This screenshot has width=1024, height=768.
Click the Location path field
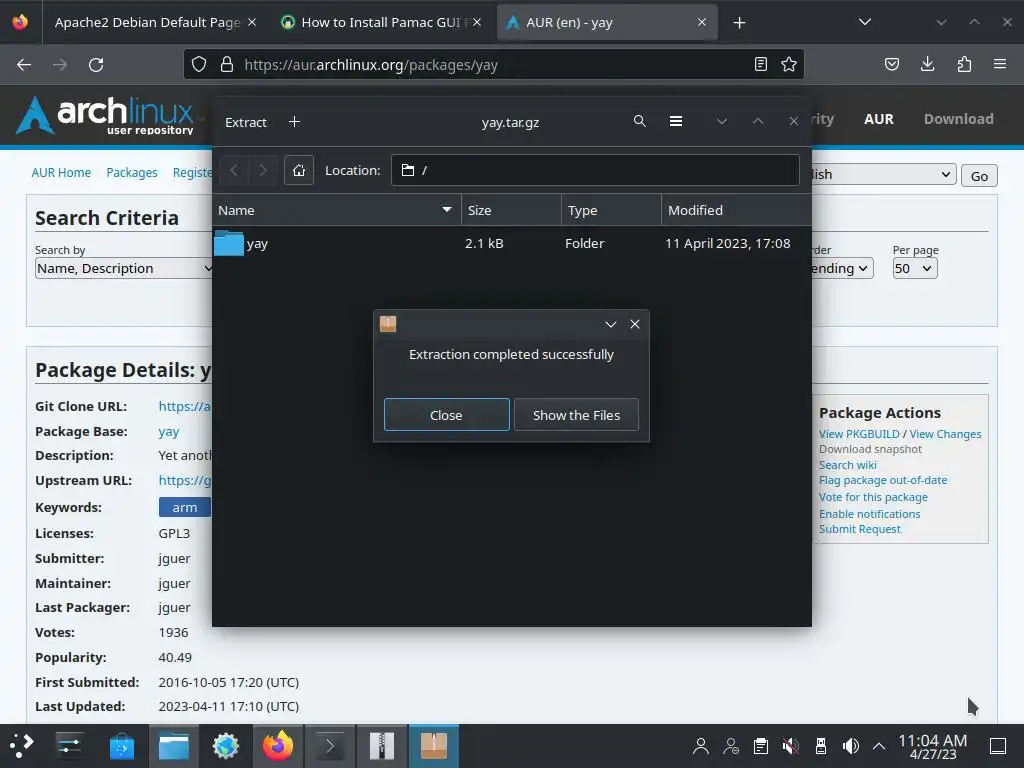click(x=595, y=170)
